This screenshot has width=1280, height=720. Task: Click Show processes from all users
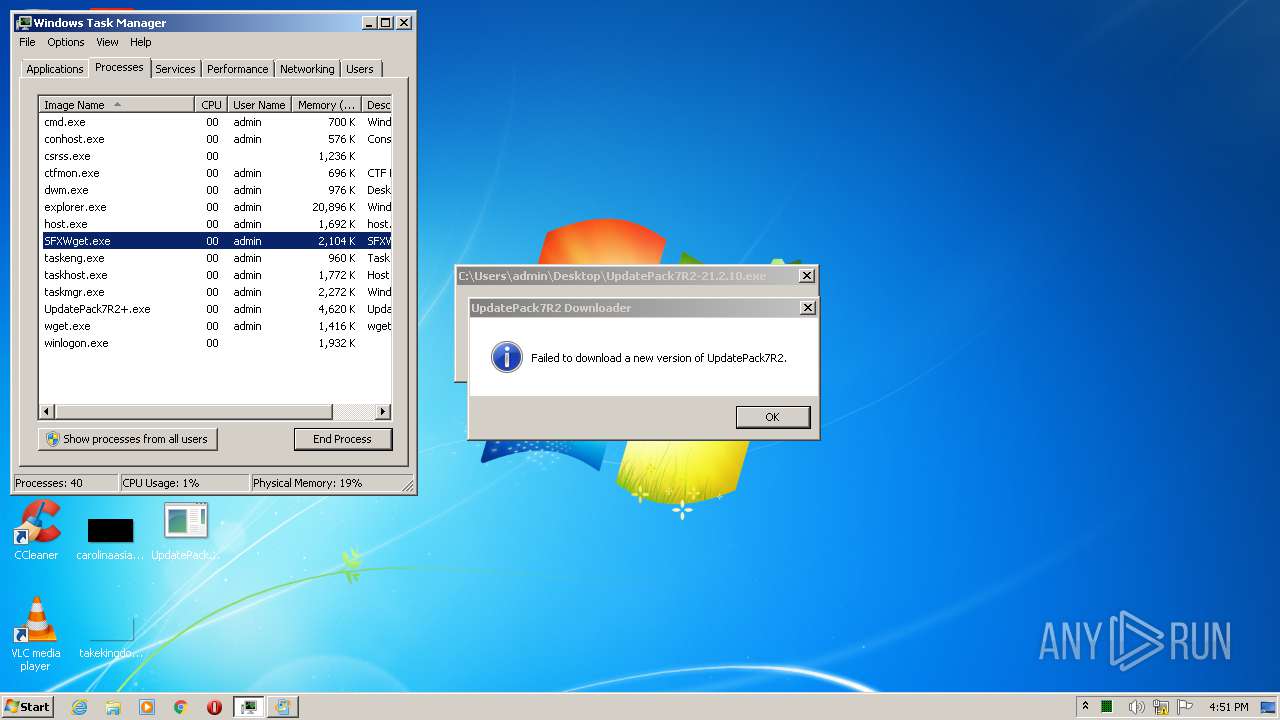[127, 439]
